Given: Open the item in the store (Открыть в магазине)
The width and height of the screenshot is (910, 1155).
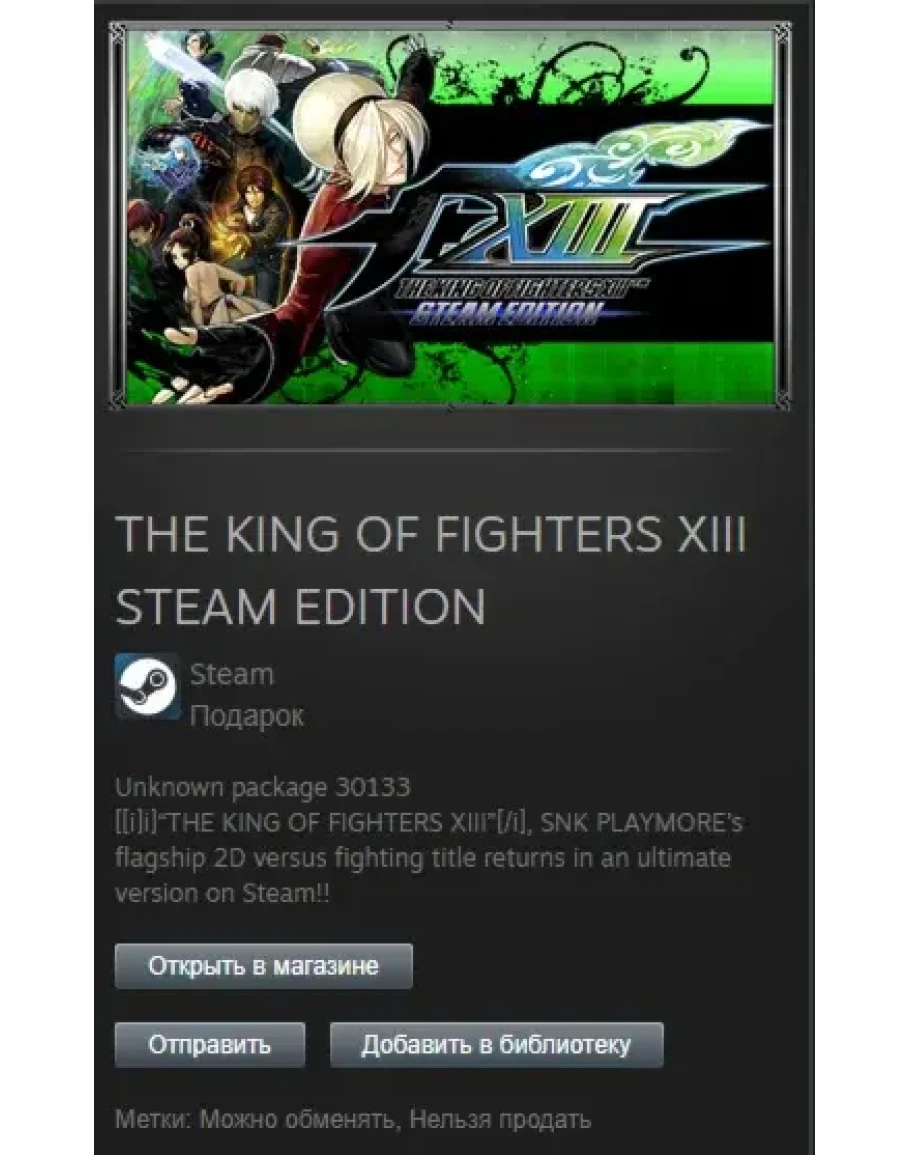Looking at the screenshot, I should coord(264,966).
